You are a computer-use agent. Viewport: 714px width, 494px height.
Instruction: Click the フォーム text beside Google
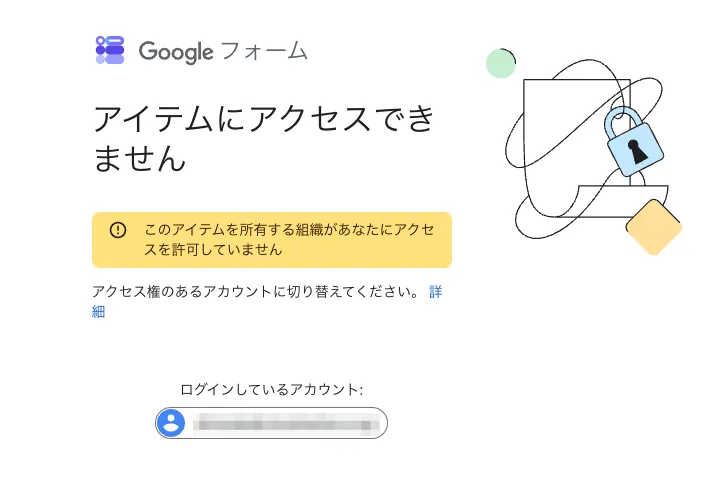pyautogui.click(x=265, y=51)
